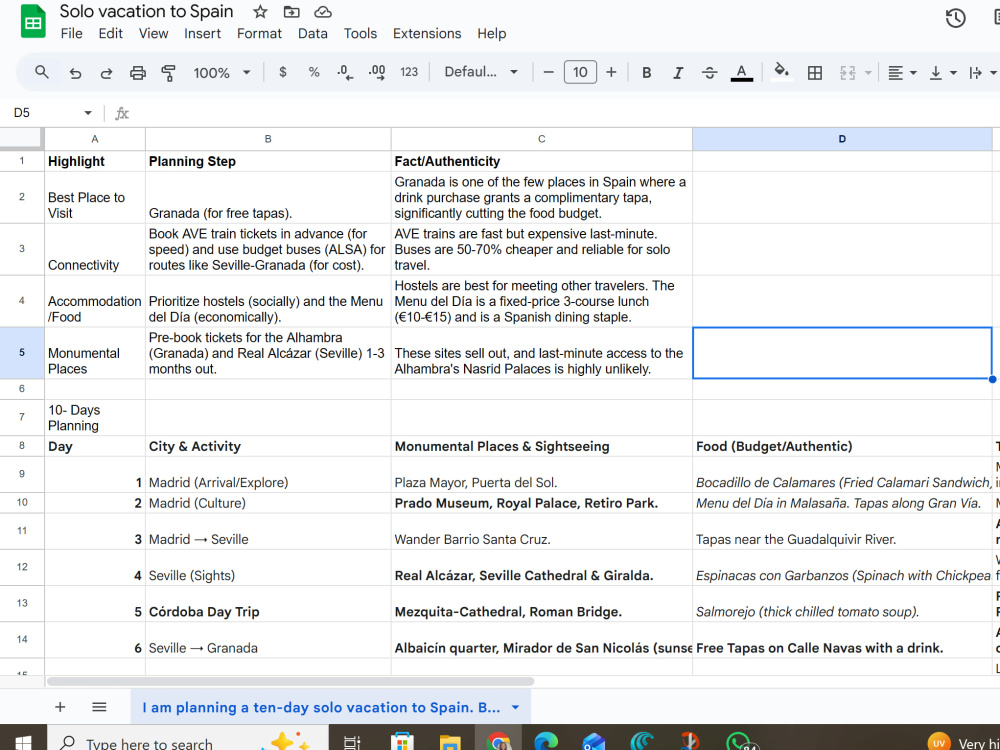This screenshot has width=1000, height=750.
Task: Select cell 'Granada (for free tapas).'
Action: click(x=268, y=197)
